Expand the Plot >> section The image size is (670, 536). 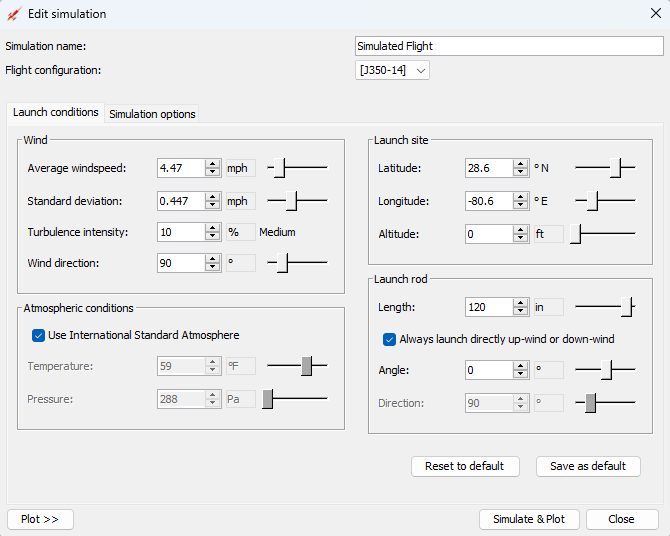(40, 519)
